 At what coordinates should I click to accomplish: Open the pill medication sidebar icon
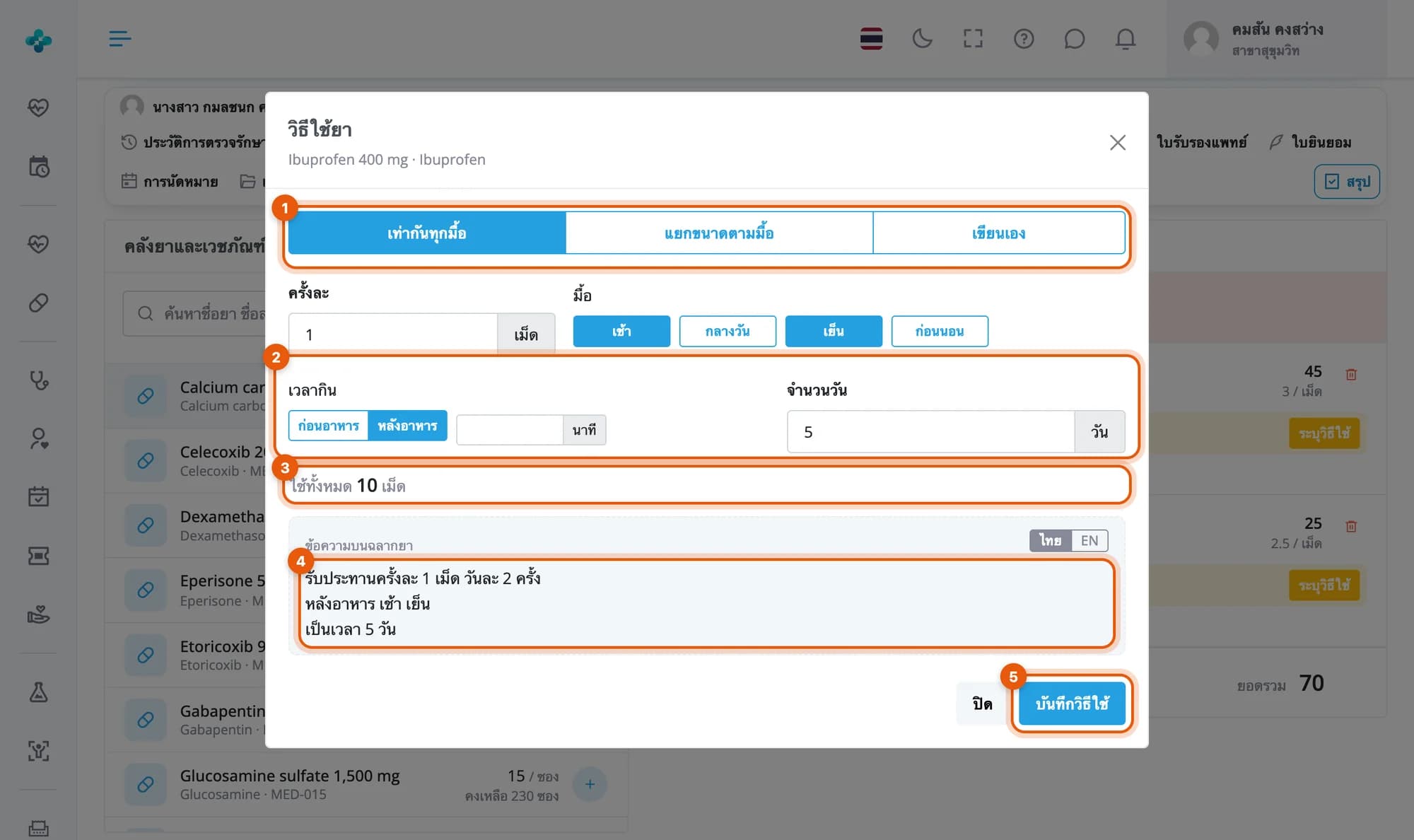click(38, 303)
